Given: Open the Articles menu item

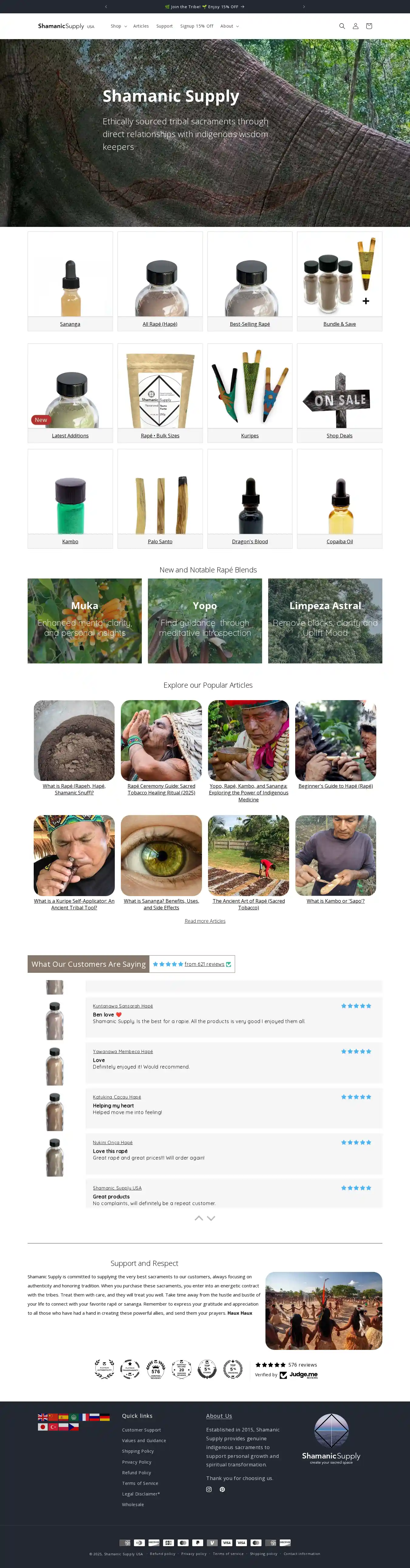Looking at the screenshot, I should (x=141, y=26).
